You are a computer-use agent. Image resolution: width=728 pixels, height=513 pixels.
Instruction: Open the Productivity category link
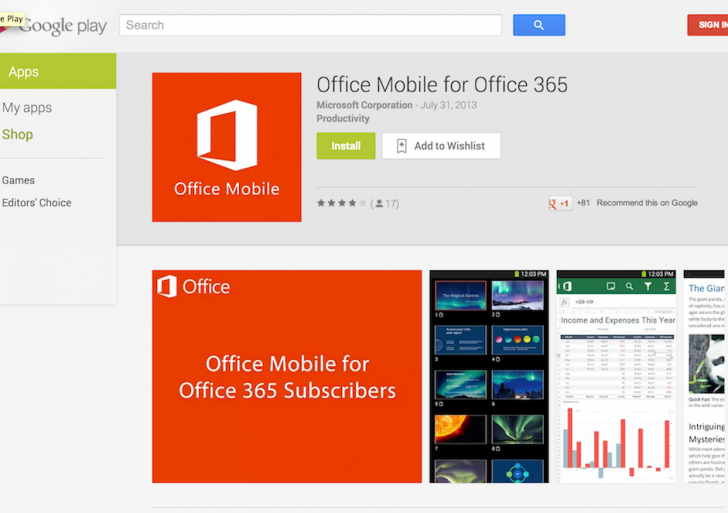coord(343,118)
